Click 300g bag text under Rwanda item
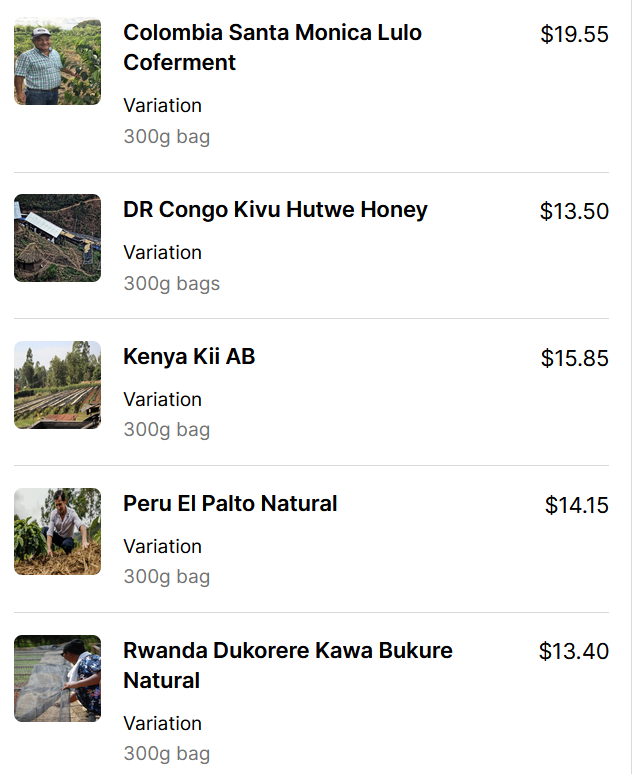634x774 pixels. click(166, 753)
